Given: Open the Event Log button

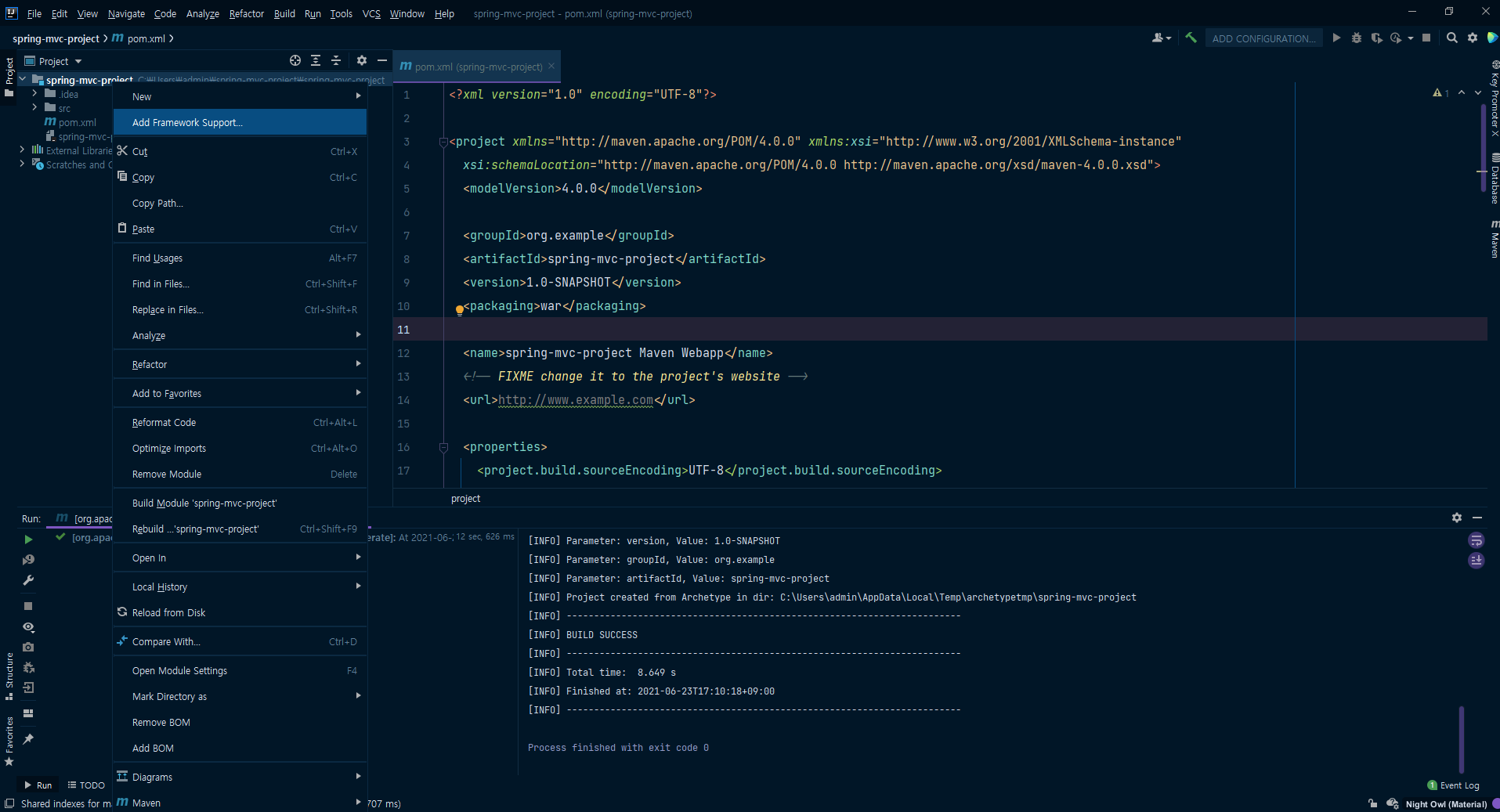Looking at the screenshot, I should click(1454, 785).
